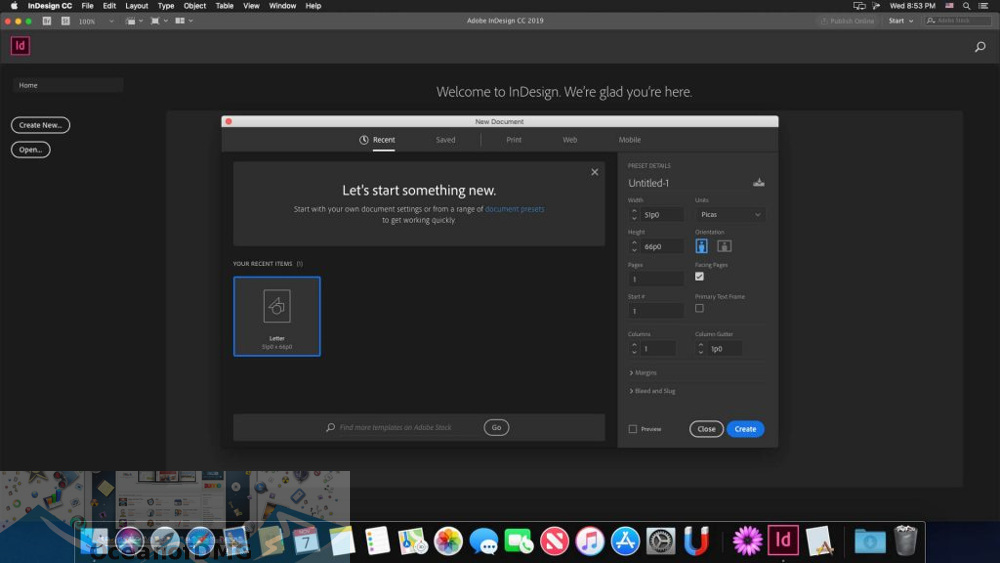Open the Start workspace switcher dropdown
This screenshot has height=563, width=1000.
click(x=901, y=21)
